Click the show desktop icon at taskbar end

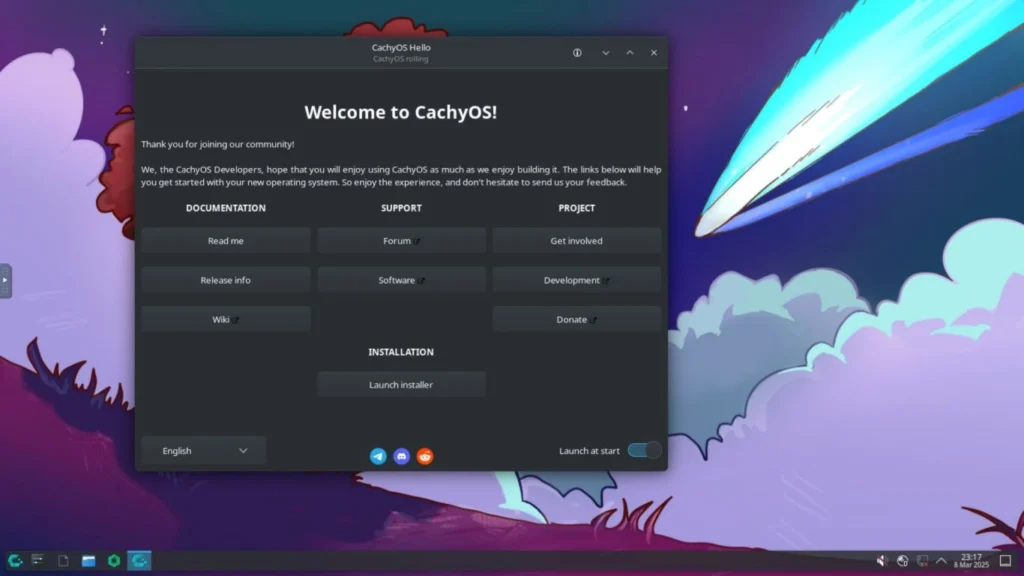(x=1006, y=560)
